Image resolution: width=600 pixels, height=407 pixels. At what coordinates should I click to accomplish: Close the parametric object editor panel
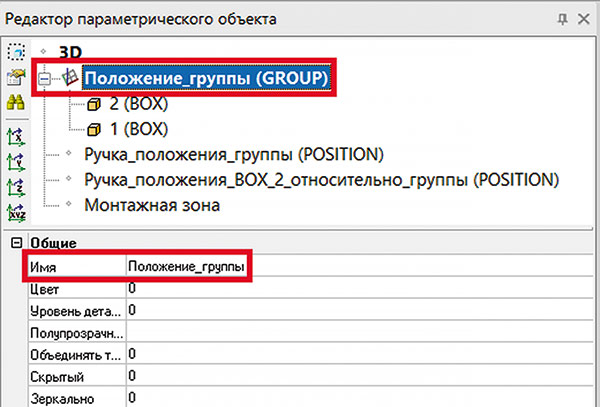click(584, 19)
